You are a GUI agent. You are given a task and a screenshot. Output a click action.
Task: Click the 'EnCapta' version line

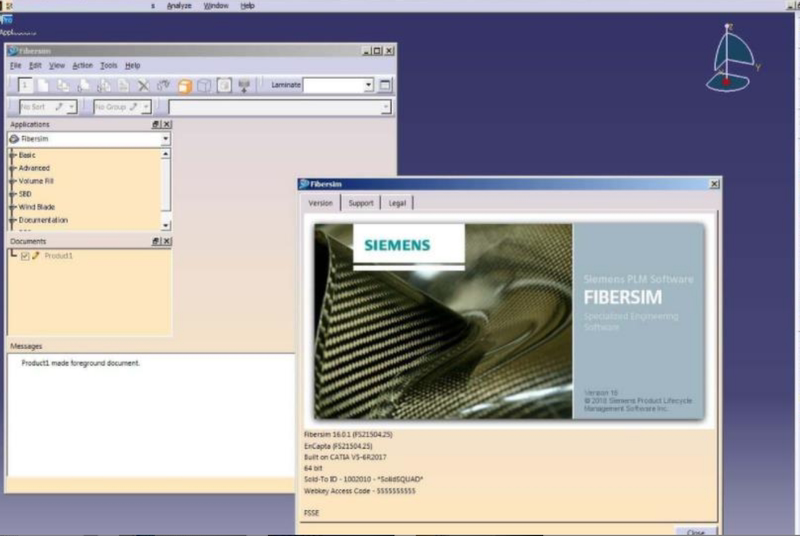pos(338,446)
